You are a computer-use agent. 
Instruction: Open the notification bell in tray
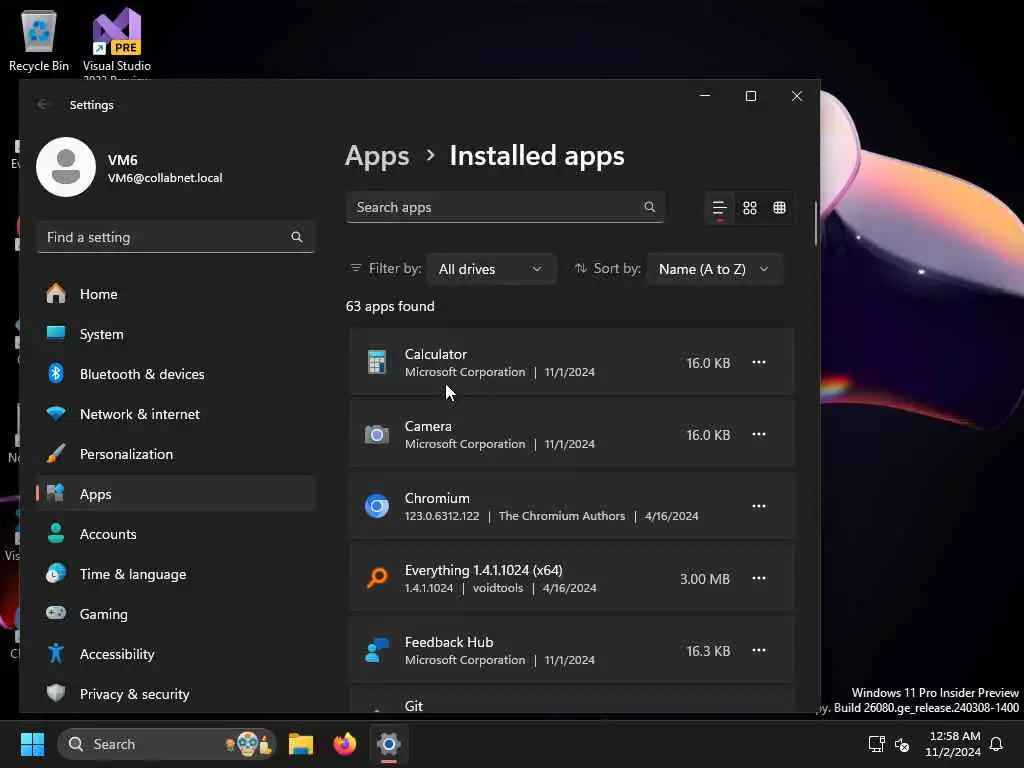pos(996,744)
